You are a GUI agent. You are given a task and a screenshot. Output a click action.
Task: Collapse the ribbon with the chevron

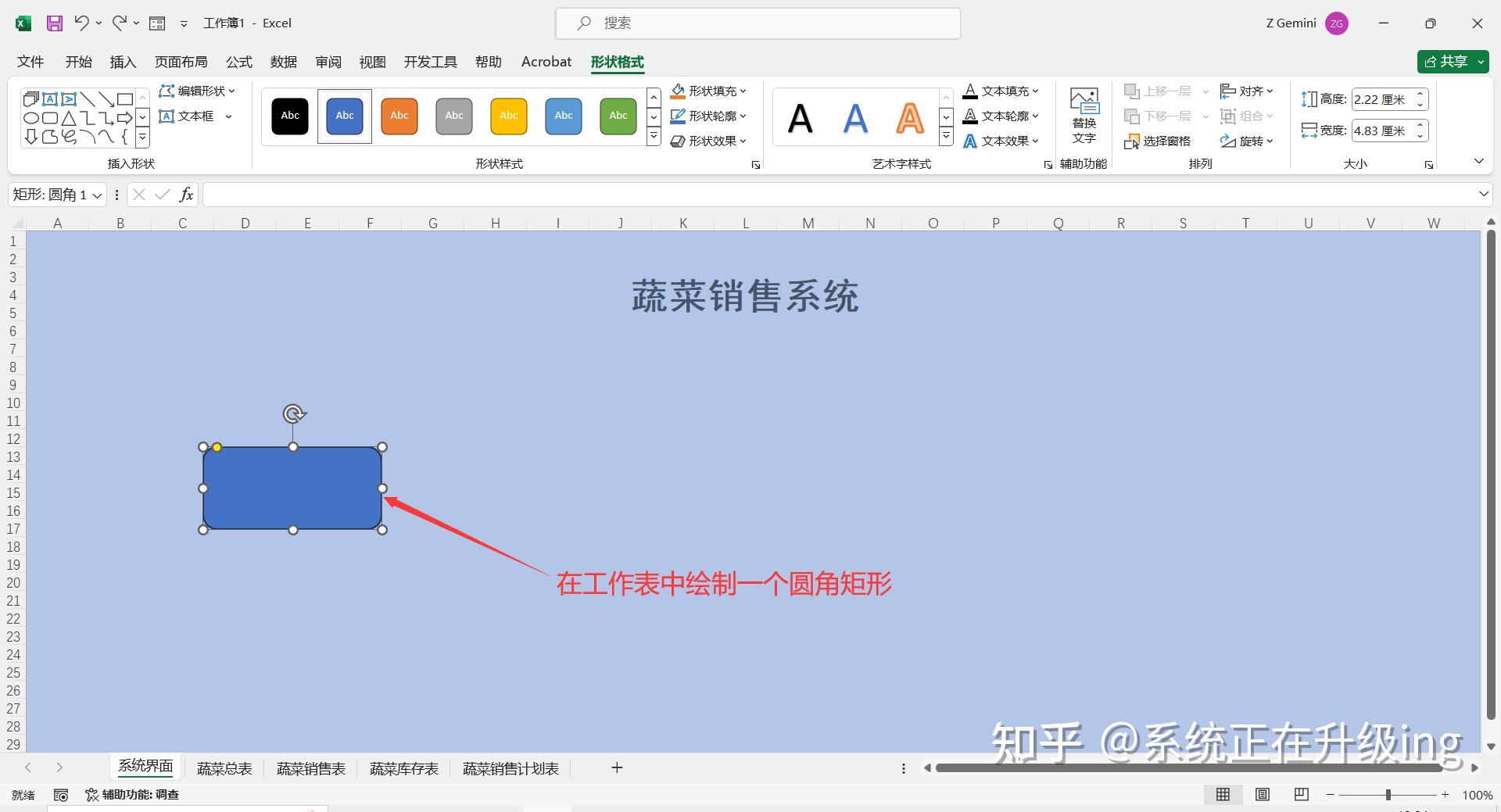click(x=1478, y=162)
